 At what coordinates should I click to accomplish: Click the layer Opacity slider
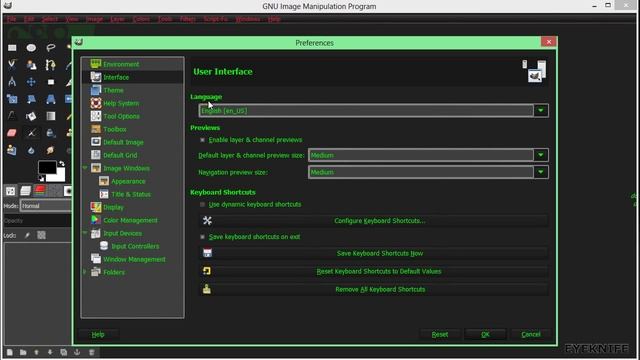37,221
